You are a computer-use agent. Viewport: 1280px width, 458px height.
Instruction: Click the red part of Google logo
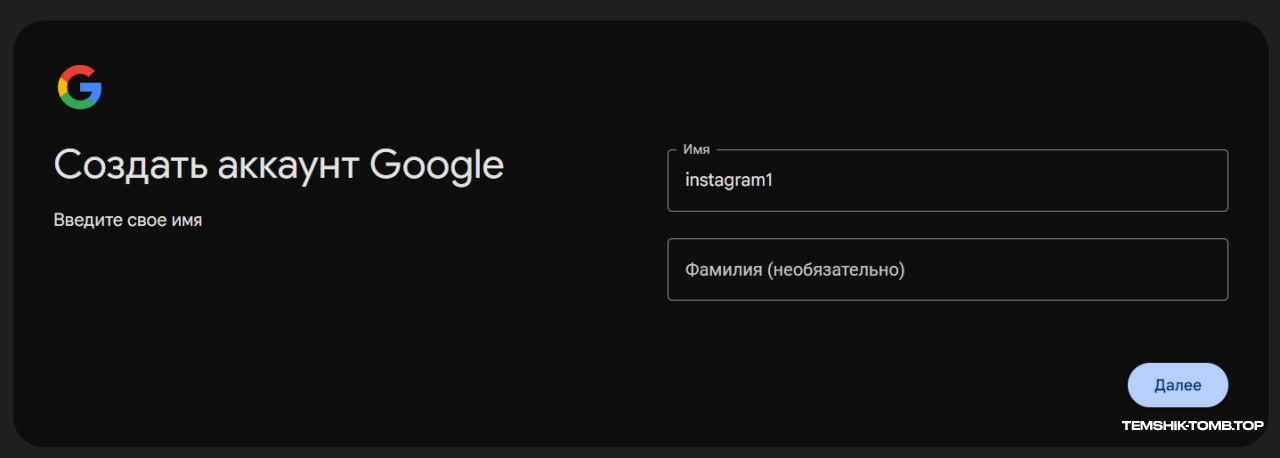pyautogui.click(x=74, y=71)
